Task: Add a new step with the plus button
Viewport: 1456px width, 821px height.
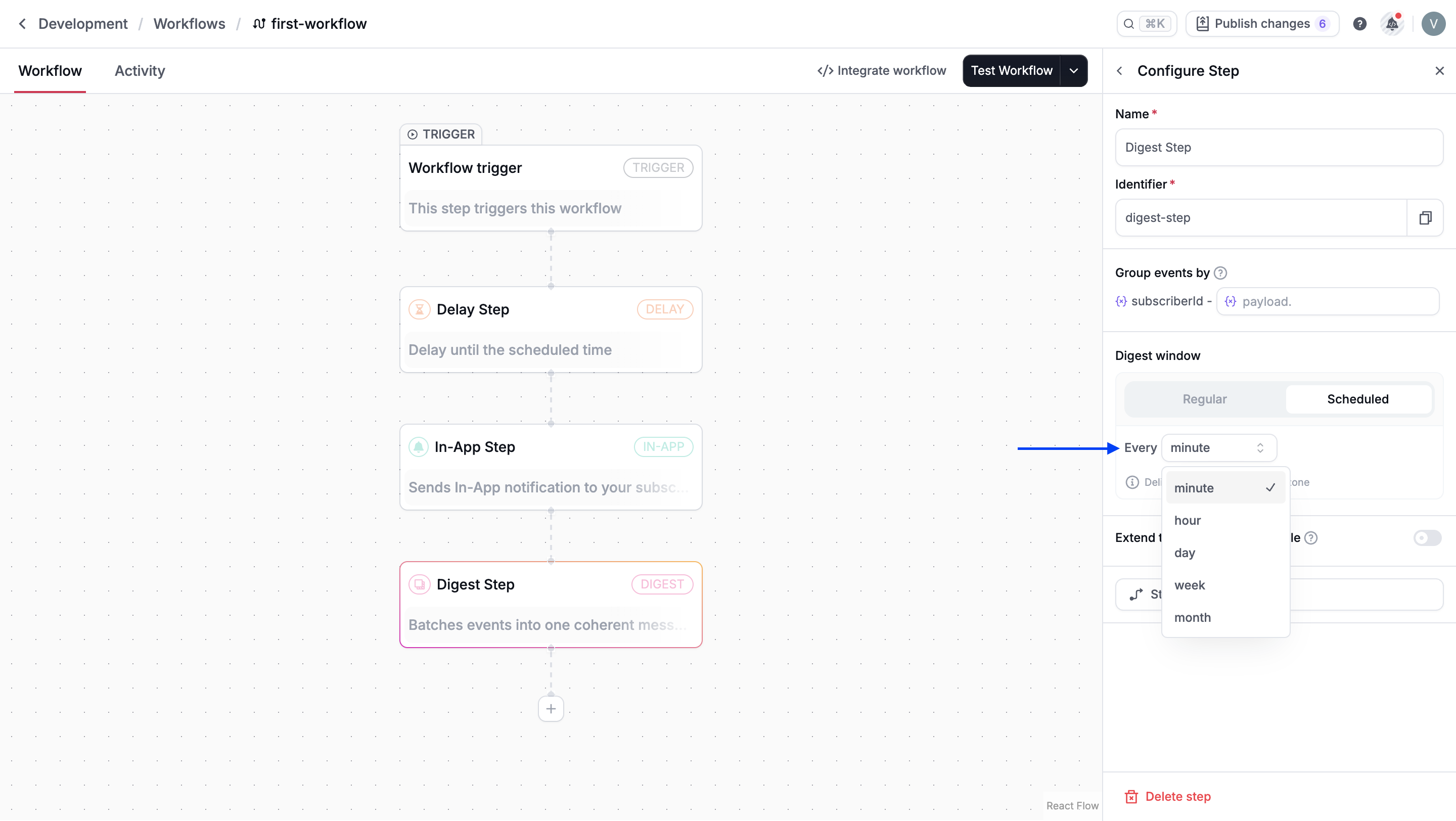Action: (x=551, y=708)
